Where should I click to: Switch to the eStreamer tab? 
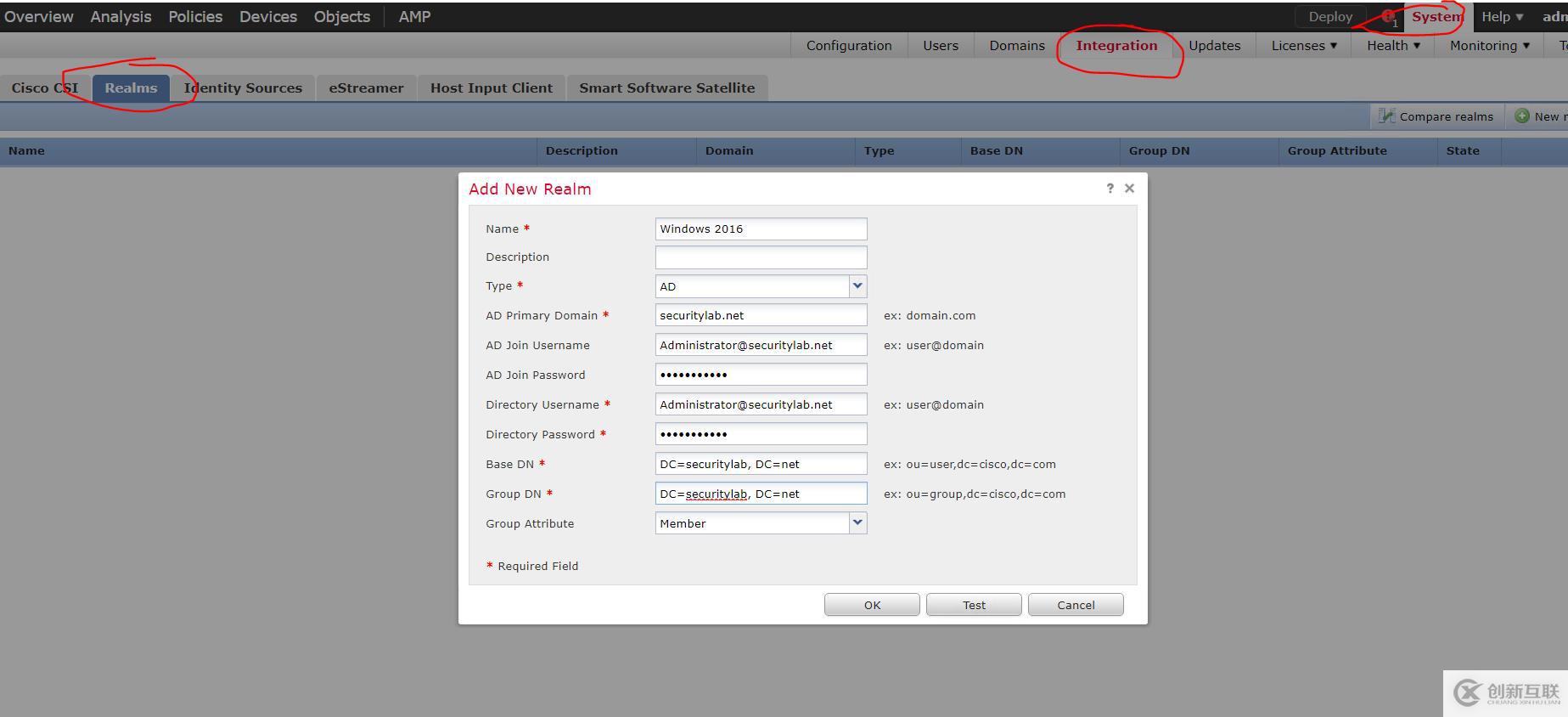(x=366, y=88)
